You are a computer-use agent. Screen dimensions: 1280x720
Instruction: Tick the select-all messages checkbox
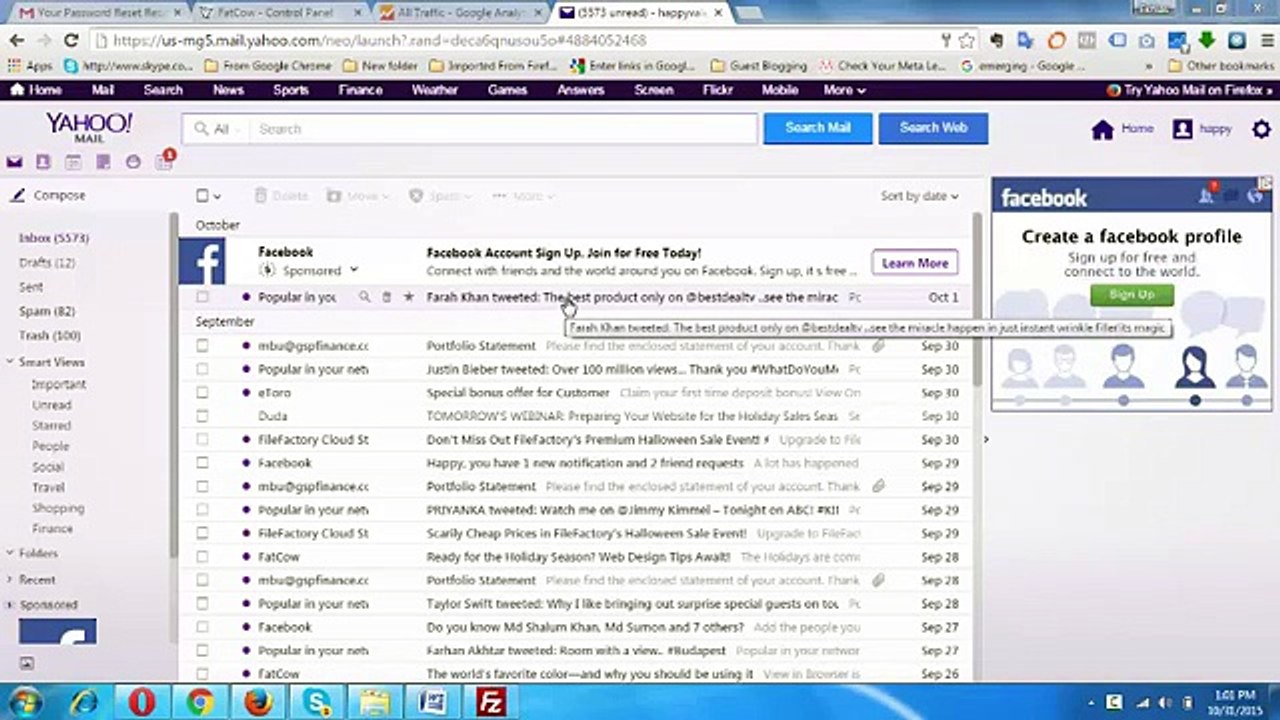click(202, 196)
